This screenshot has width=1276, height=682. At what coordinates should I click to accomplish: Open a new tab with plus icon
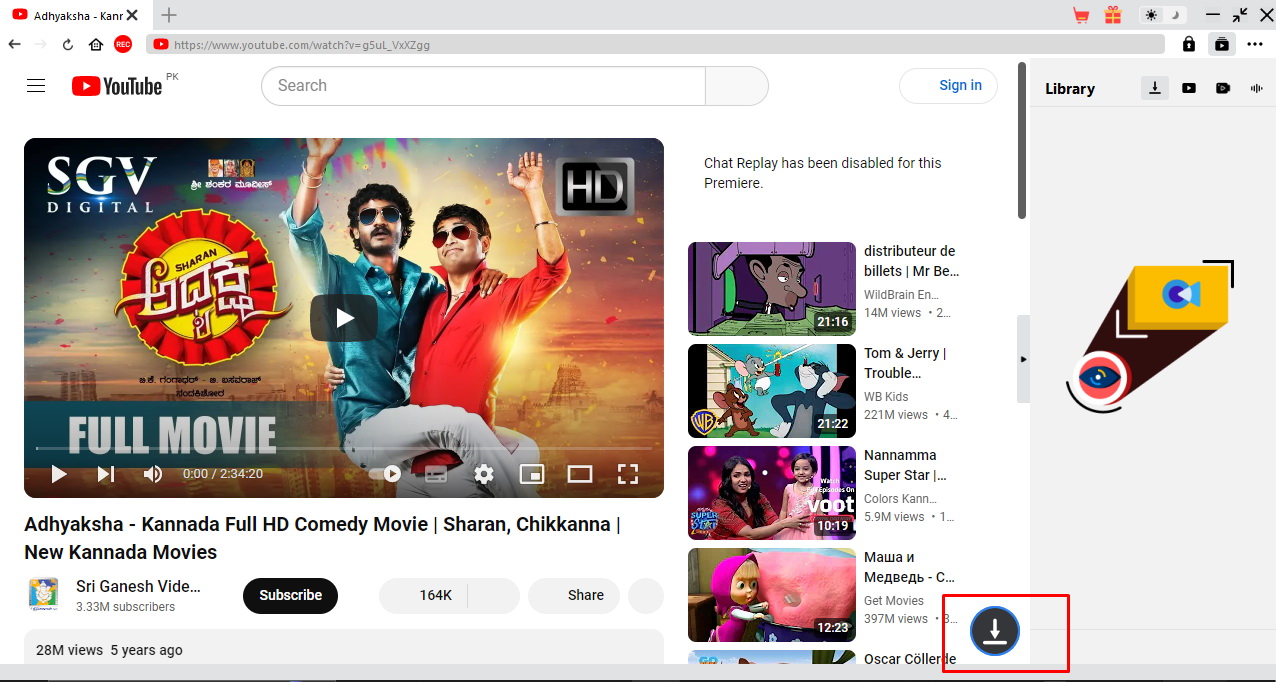(169, 15)
